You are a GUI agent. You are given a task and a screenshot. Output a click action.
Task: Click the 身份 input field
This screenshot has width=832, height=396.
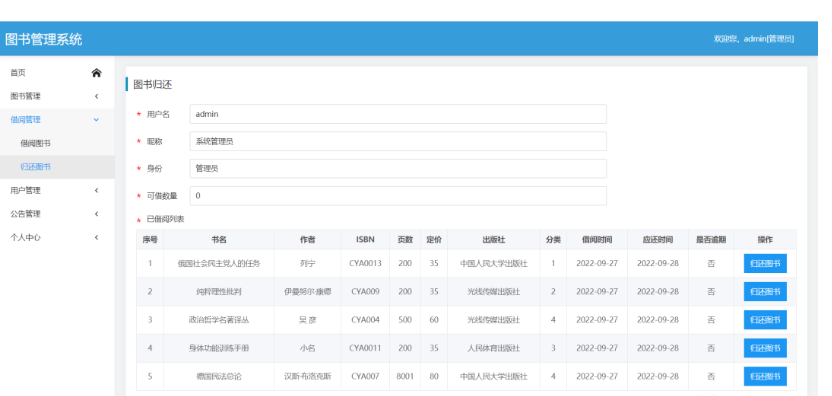[398, 168]
